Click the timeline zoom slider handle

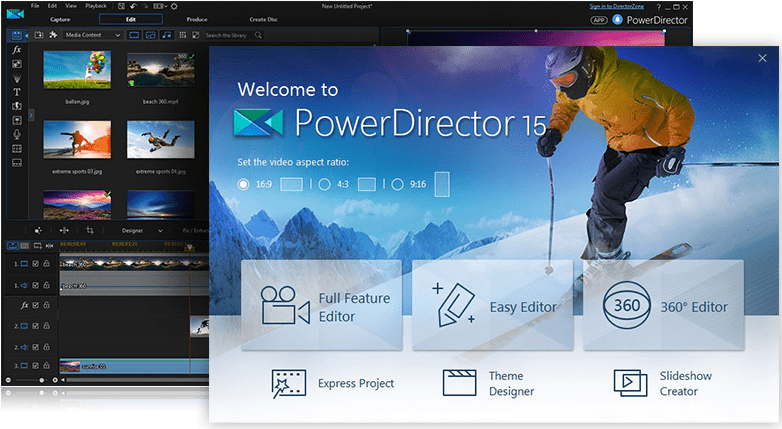click(41, 380)
